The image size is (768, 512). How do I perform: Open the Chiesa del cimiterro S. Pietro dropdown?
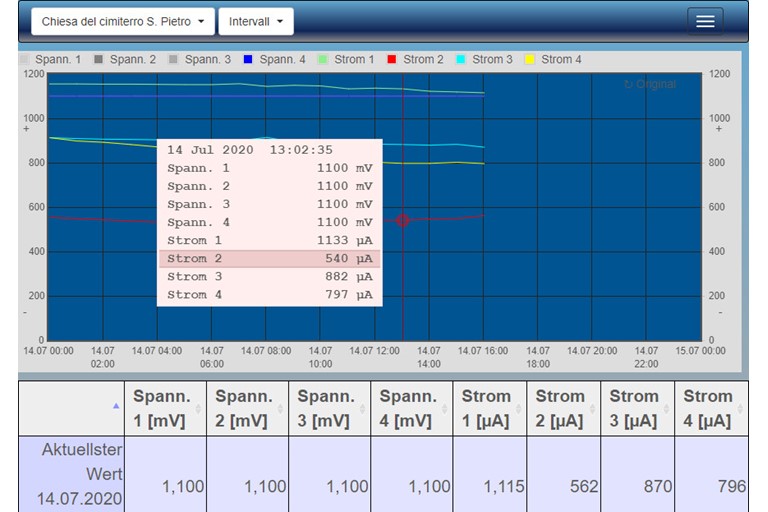click(123, 22)
